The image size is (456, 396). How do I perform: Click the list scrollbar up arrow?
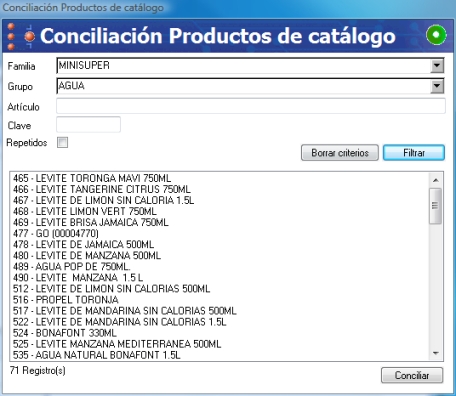(x=436, y=180)
